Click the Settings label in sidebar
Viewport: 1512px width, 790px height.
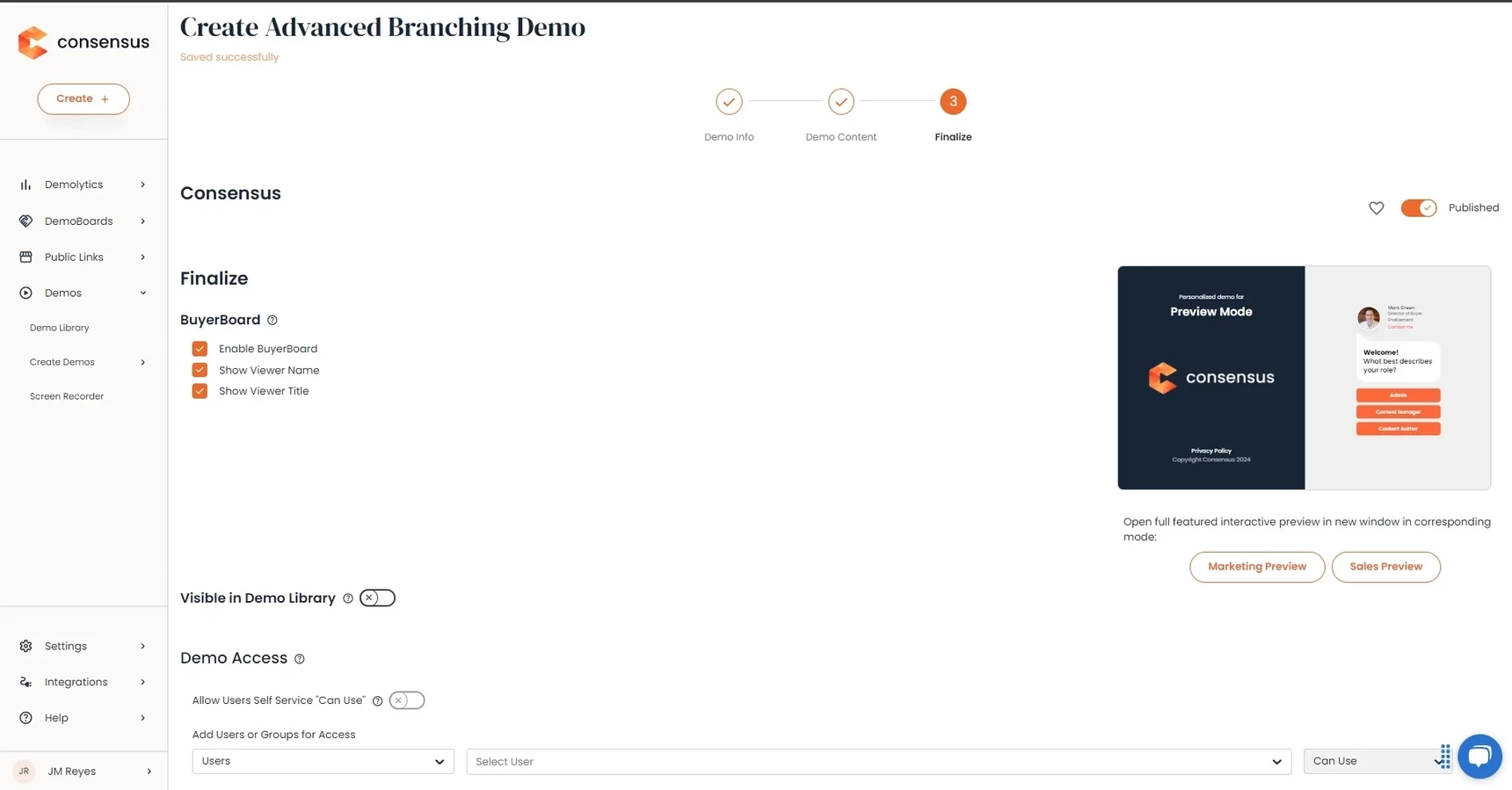pos(66,647)
